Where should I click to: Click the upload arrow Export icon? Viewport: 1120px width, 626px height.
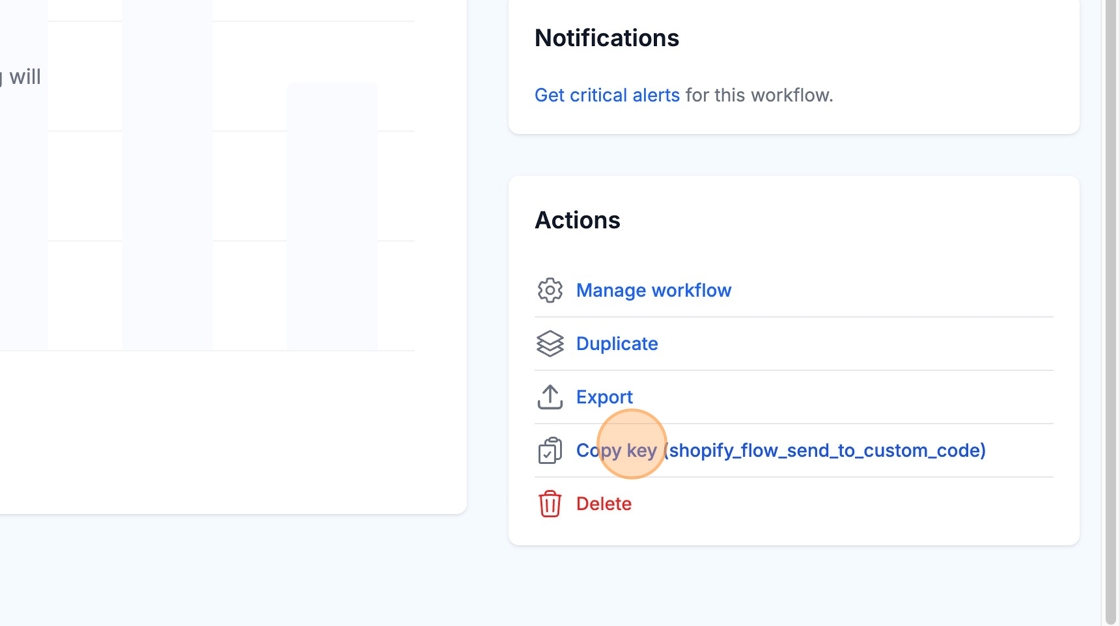pos(550,397)
